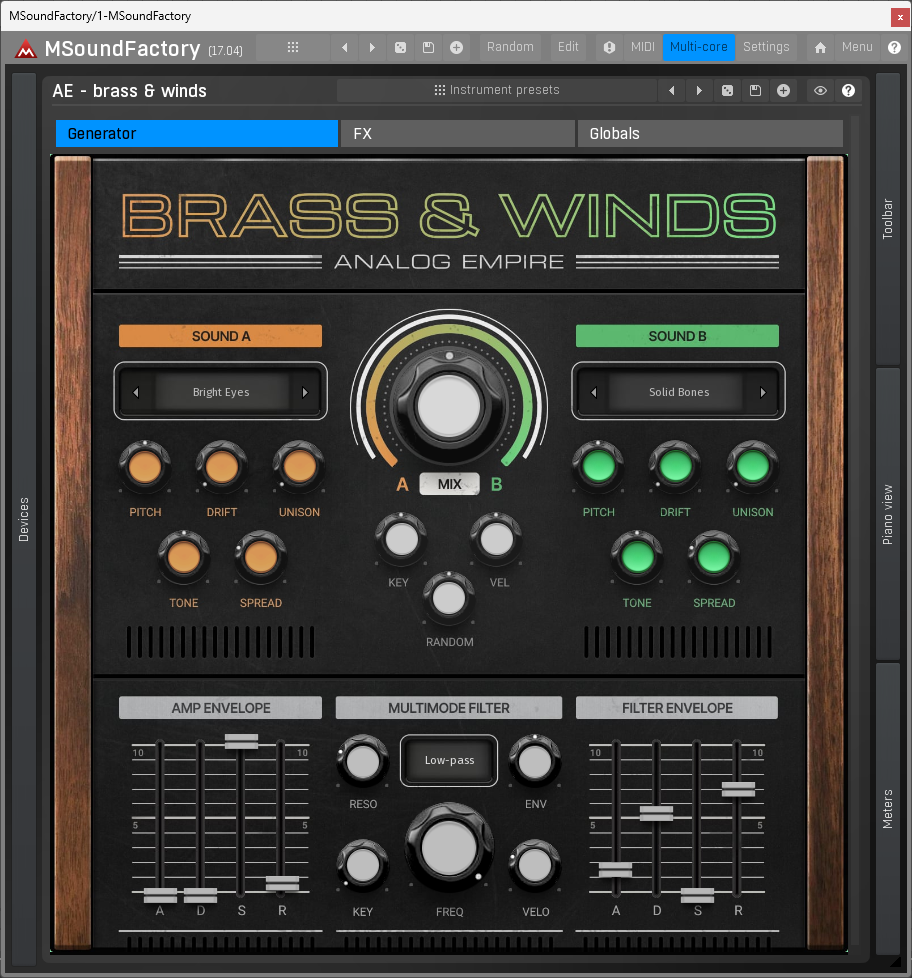Switch to the Generator tab
This screenshot has width=912, height=978.
pos(196,133)
